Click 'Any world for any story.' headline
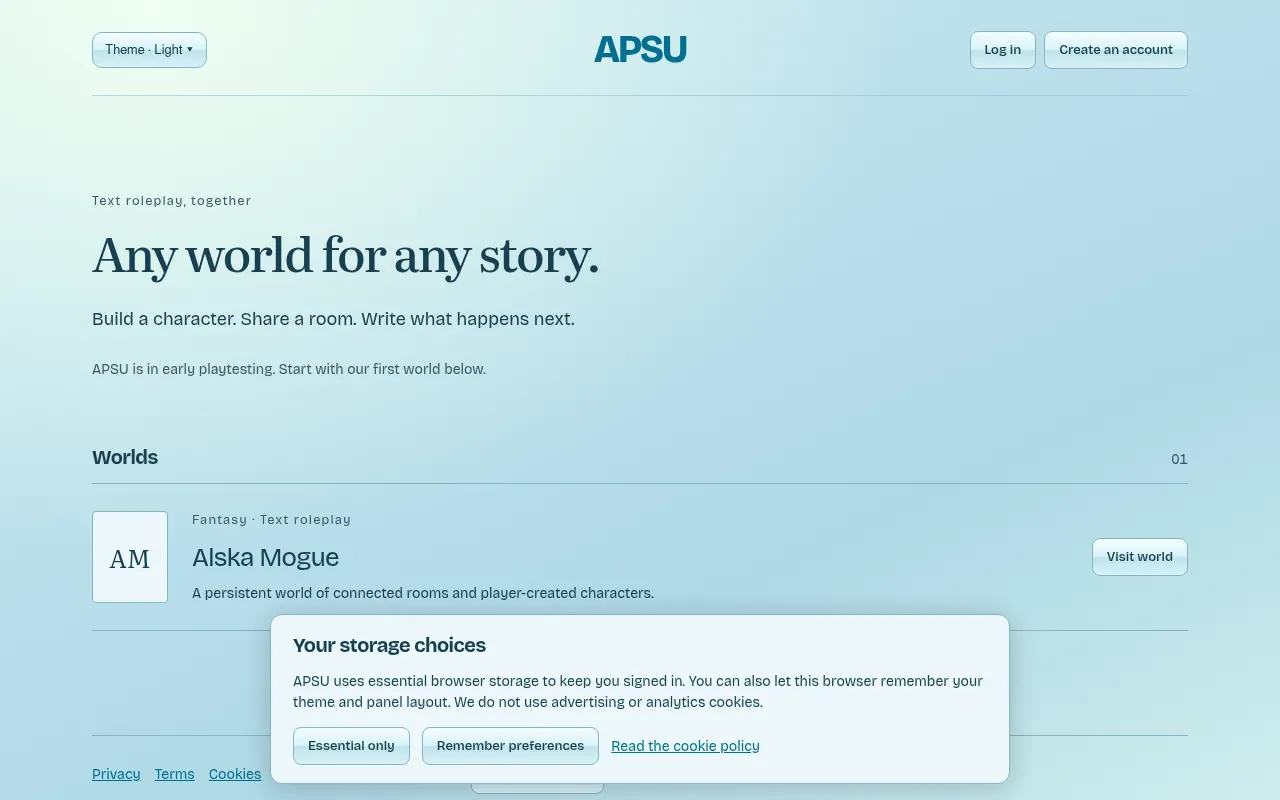This screenshot has height=800, width=1280. click(x=345, y=255)
